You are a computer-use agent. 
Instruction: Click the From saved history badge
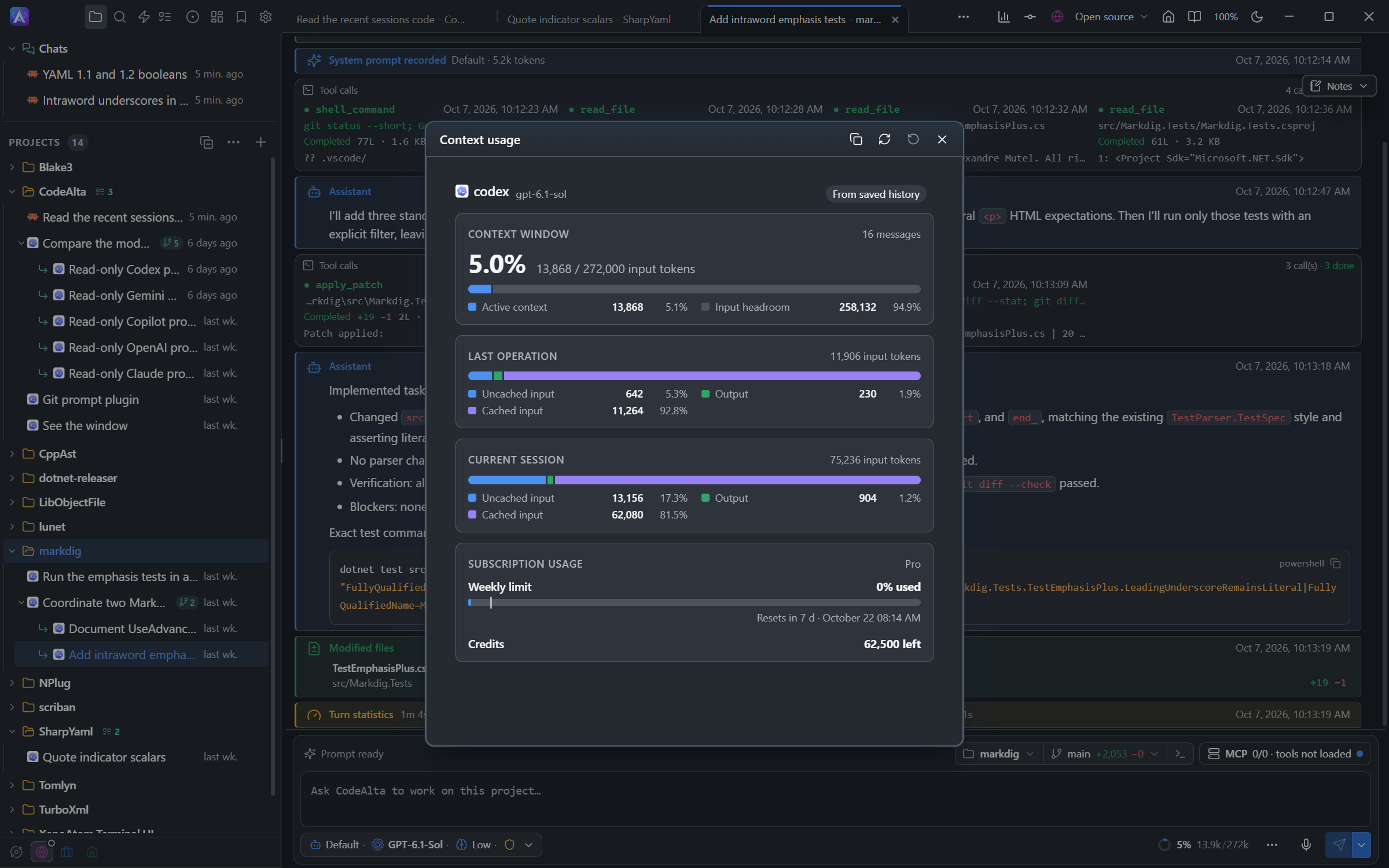pos(876,194)
